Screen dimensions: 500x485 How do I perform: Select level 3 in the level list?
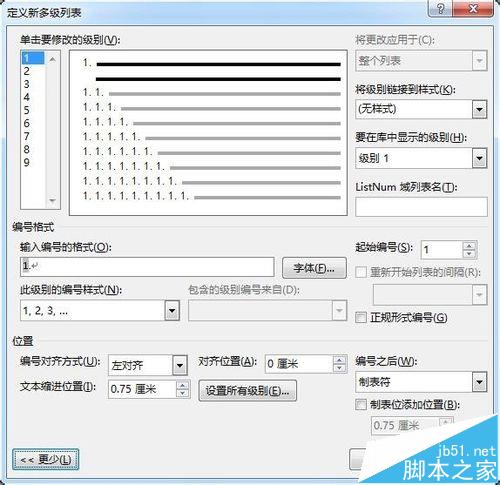(27, 84)
